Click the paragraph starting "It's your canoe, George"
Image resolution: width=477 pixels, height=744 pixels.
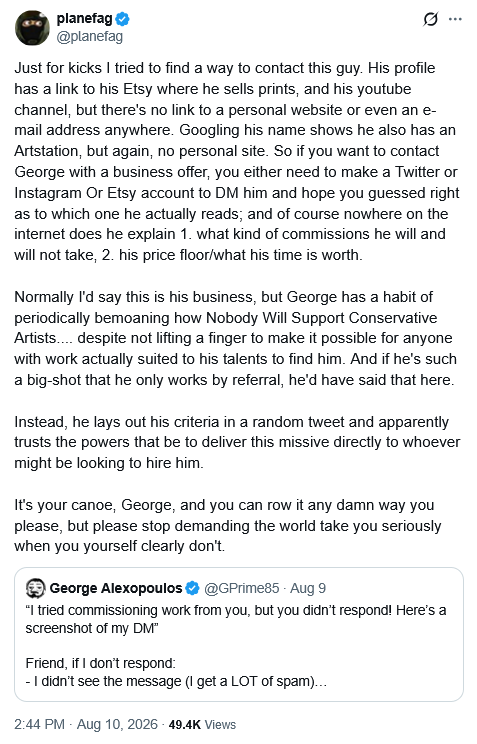pos(228,526)
